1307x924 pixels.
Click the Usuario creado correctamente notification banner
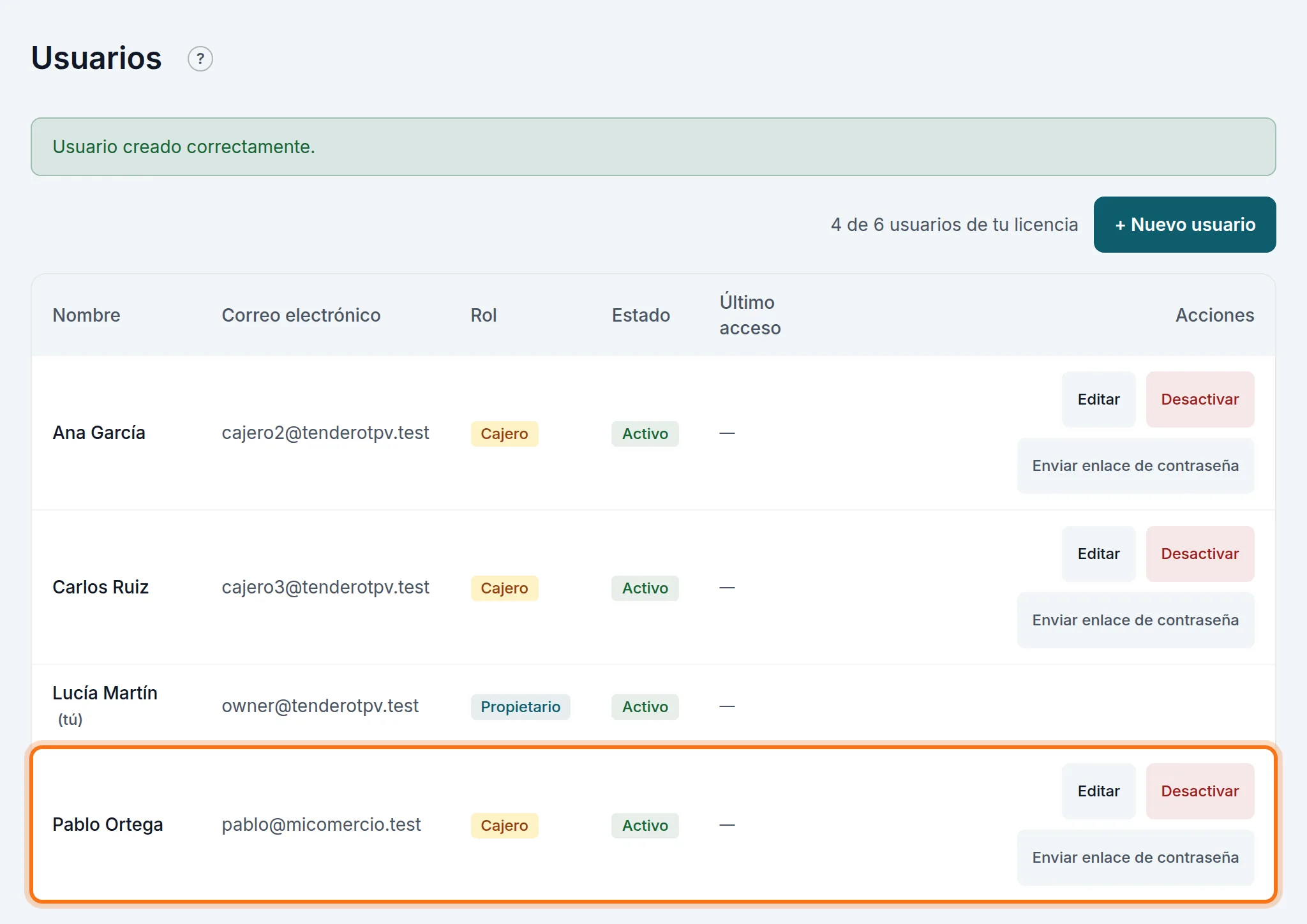tap(653, 147)
